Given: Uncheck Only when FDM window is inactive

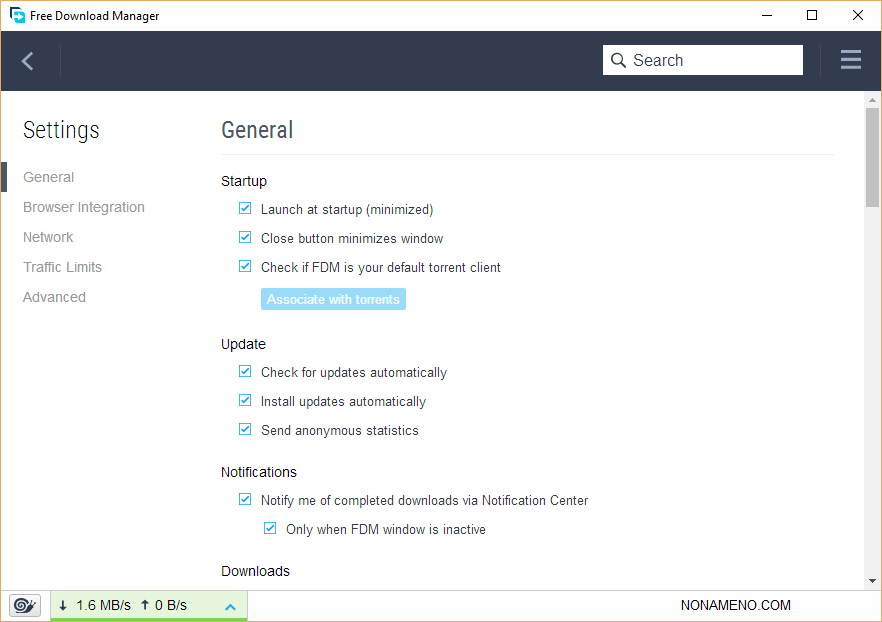Looking at the screenshot, I should click(x=270, y=529).
